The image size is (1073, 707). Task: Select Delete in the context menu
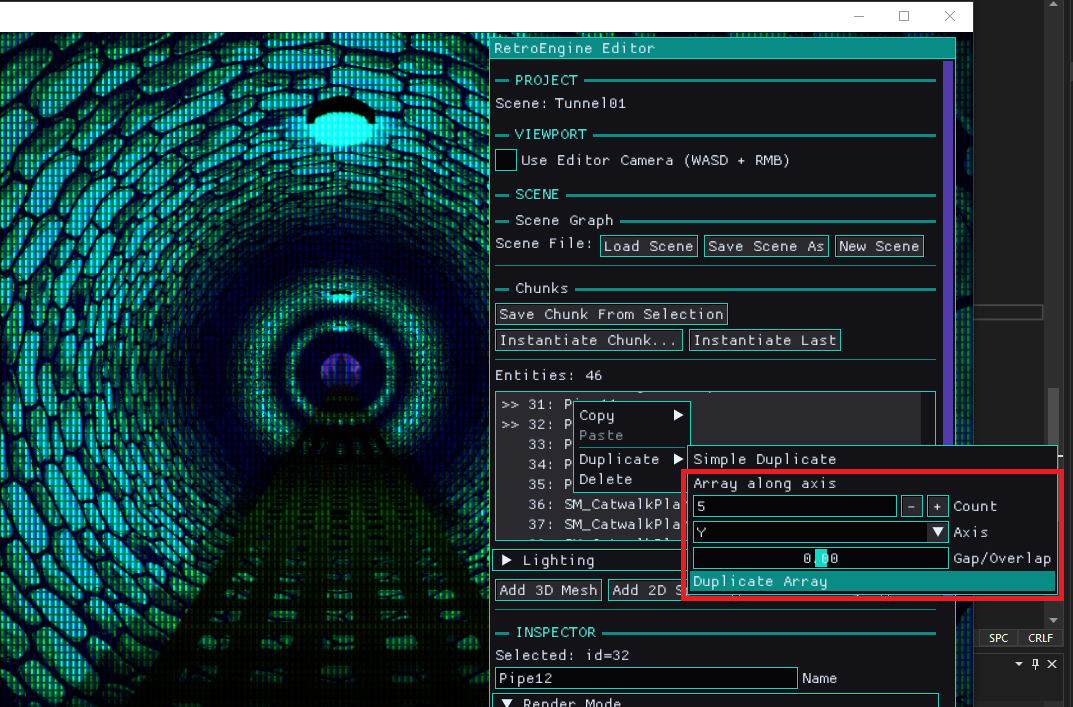point(605,480)
